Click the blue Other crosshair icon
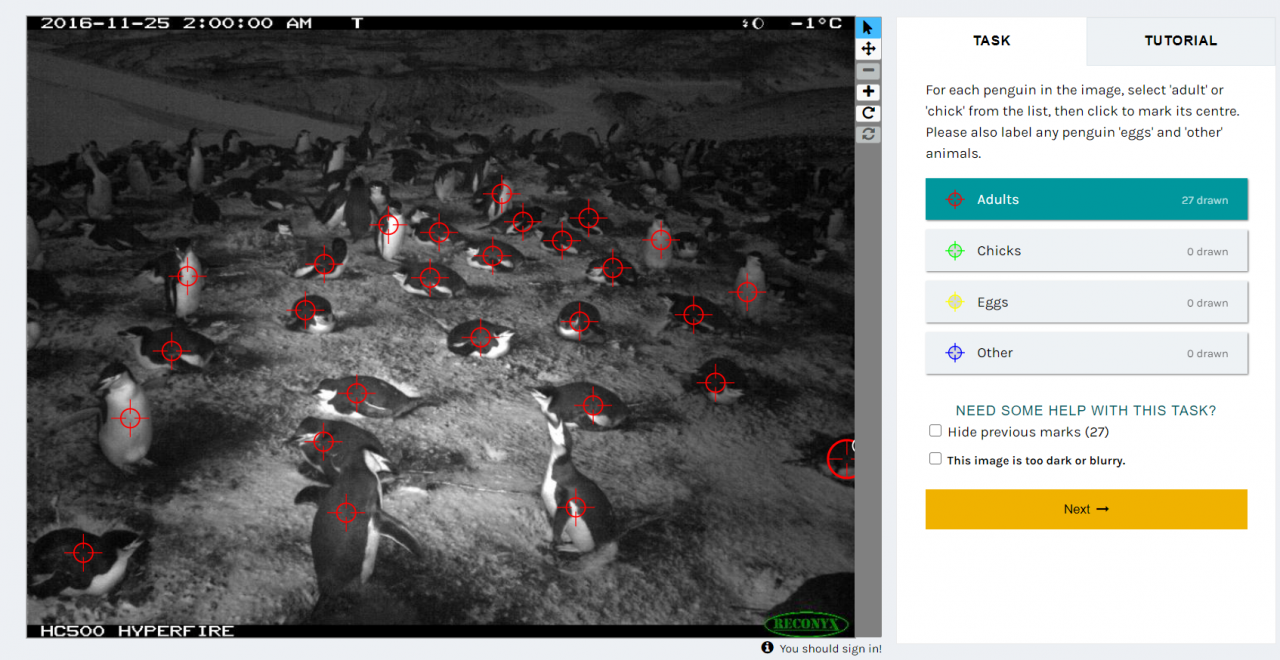The width and height of the screenshot is (1280, 660). [955, 353]
